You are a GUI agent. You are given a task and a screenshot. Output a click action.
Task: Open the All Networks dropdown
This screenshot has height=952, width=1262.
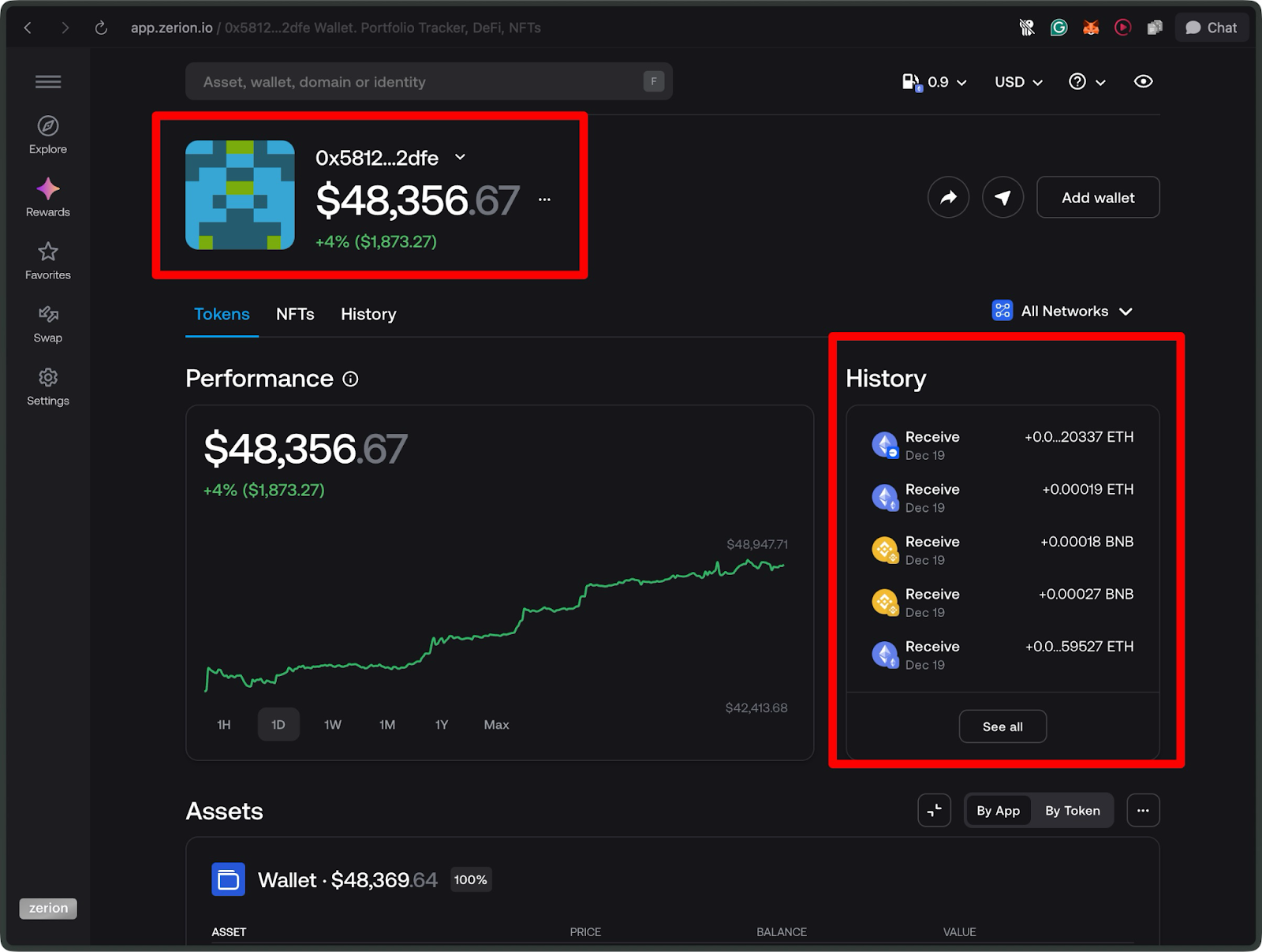pyautogui.click(x=1062, y=311)
